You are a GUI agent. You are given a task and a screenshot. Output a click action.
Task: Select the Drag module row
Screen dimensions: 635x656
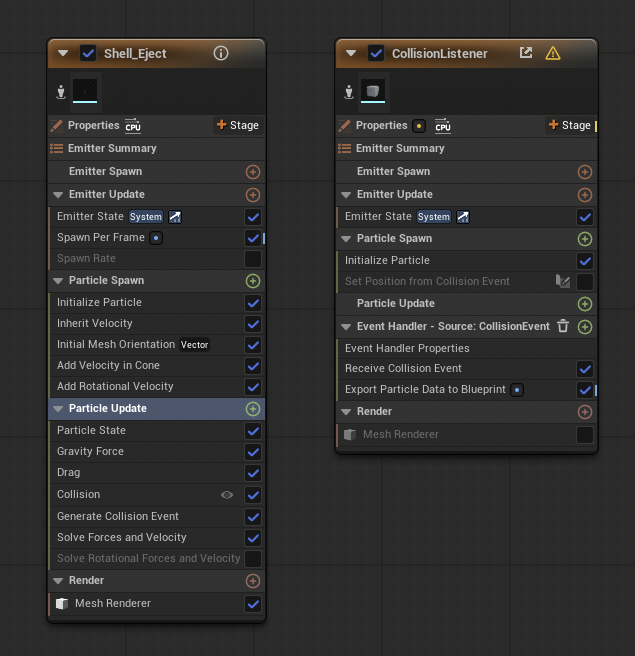157,473
